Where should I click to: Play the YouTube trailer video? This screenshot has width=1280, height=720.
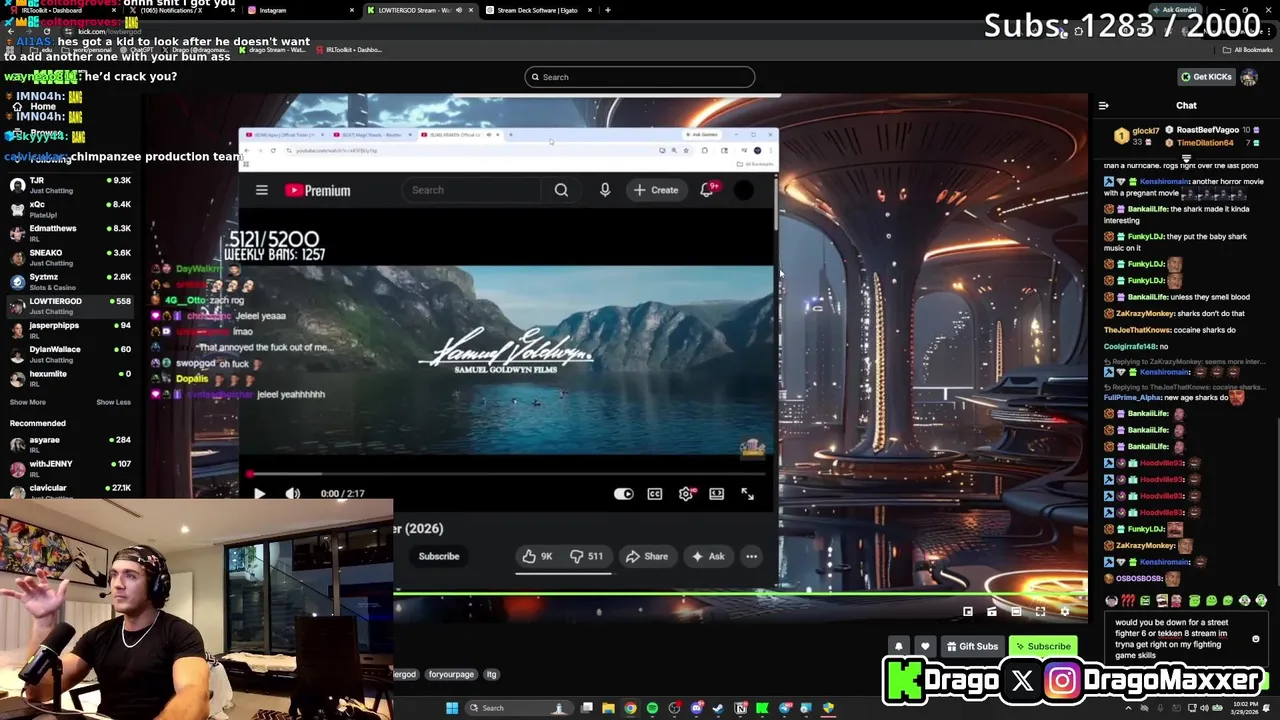pyautogui.click(x=260, y=493)
